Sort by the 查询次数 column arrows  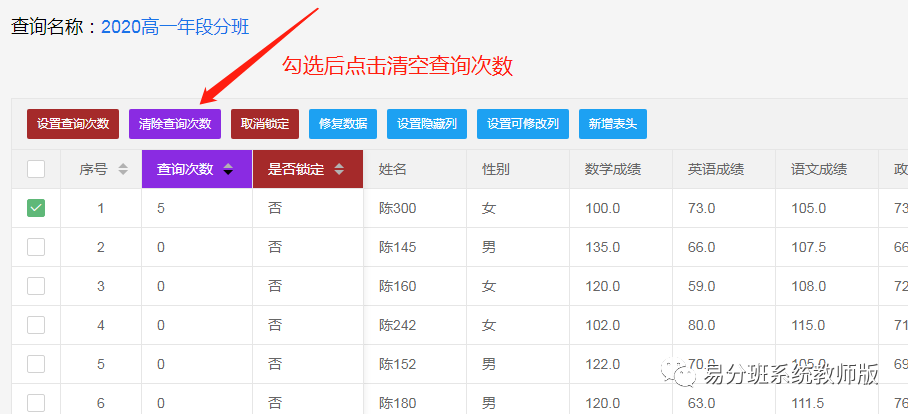(x=228, y=170)
